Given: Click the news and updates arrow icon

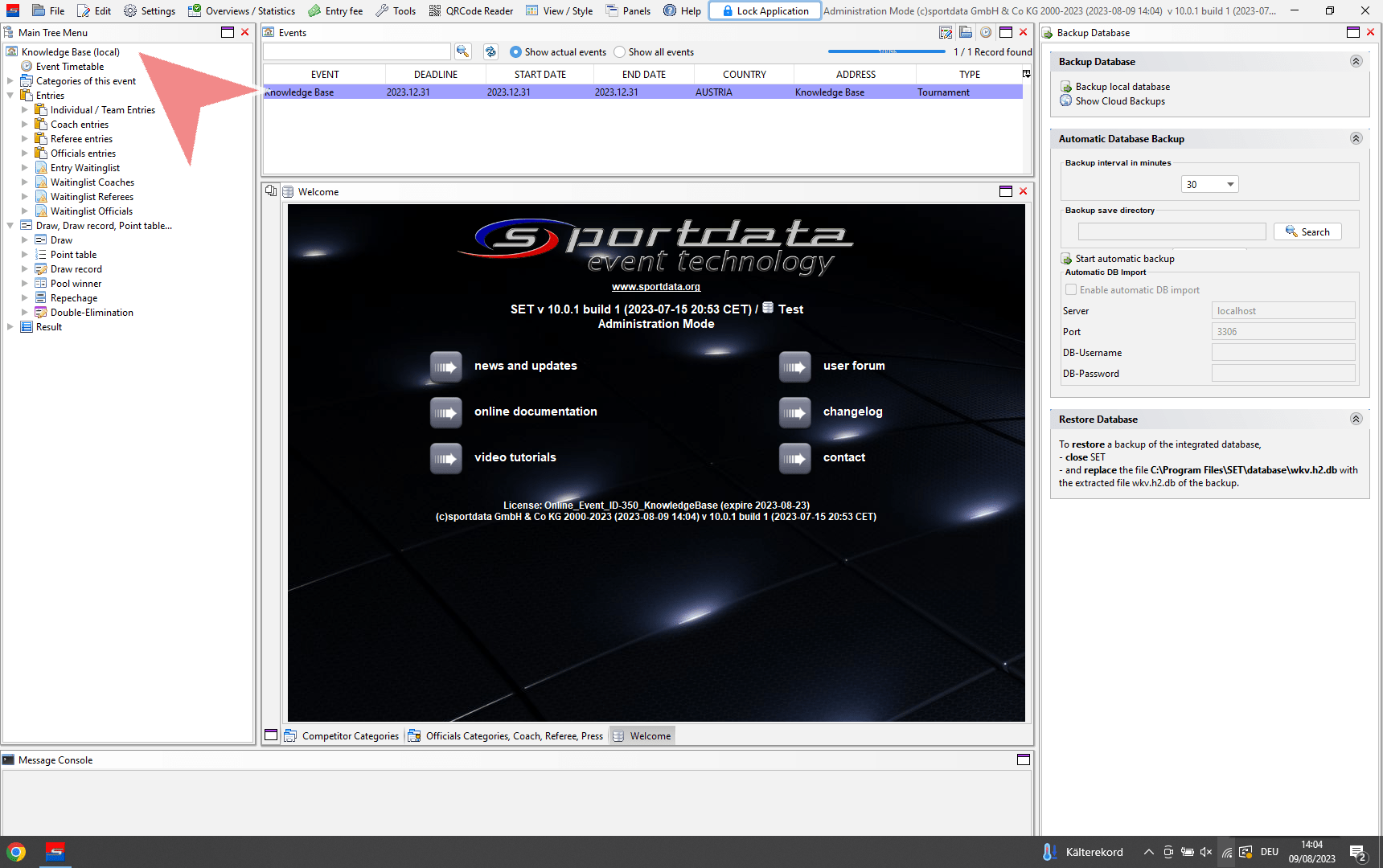Looking at the screenshot, I should pyautogui.click(x=445, y=366).
